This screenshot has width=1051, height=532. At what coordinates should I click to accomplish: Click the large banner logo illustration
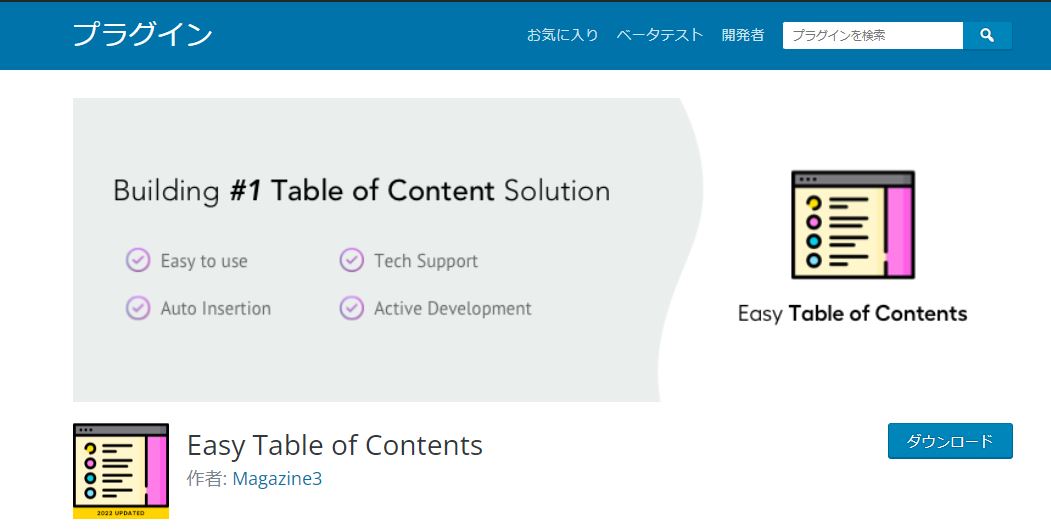[853, 225]
